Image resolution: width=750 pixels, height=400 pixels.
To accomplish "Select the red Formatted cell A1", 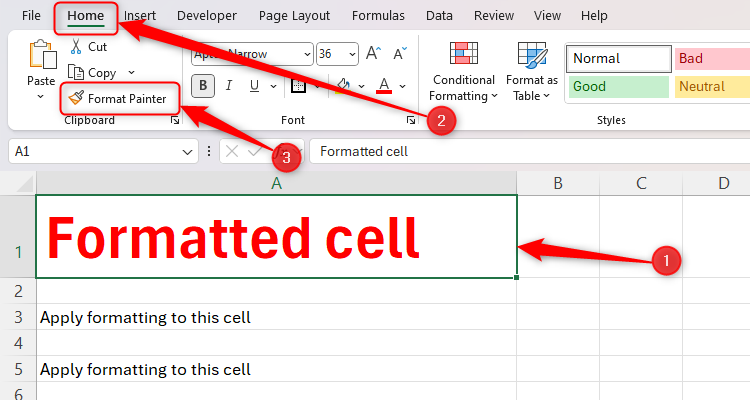I will (276, 236).
